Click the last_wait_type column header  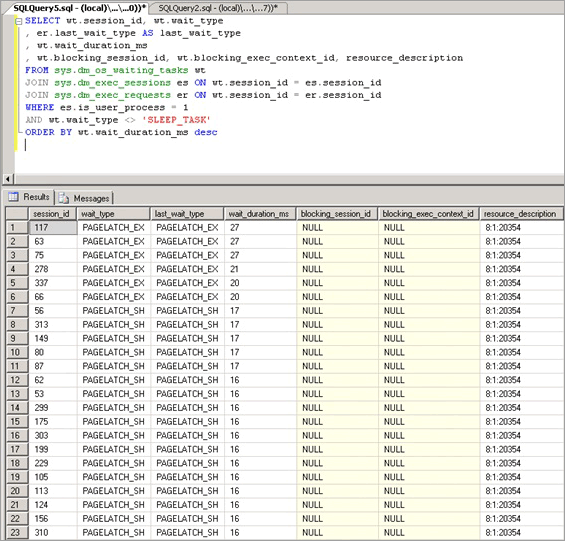pyautogui.click(x=187, y=214)
